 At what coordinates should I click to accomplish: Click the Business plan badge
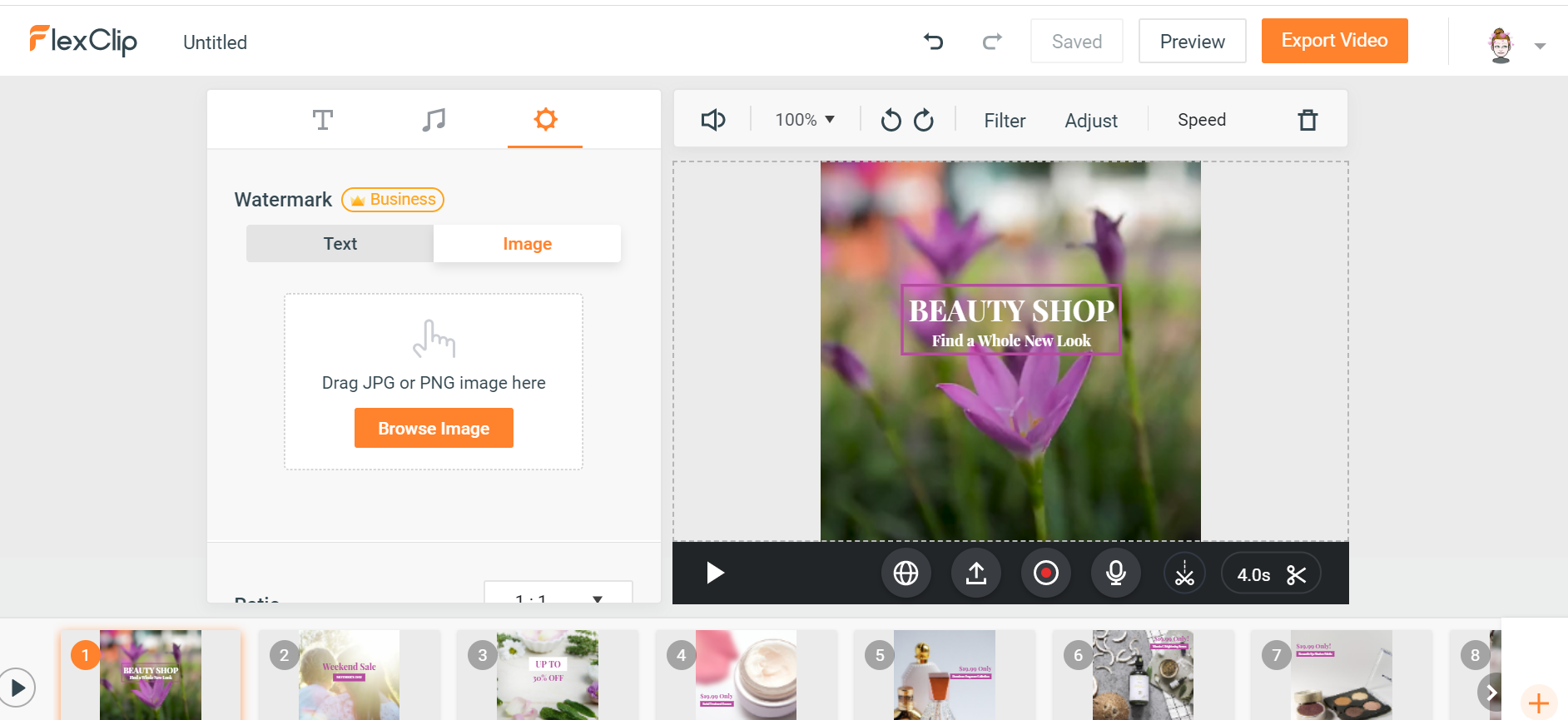click(x=393, y=200)
